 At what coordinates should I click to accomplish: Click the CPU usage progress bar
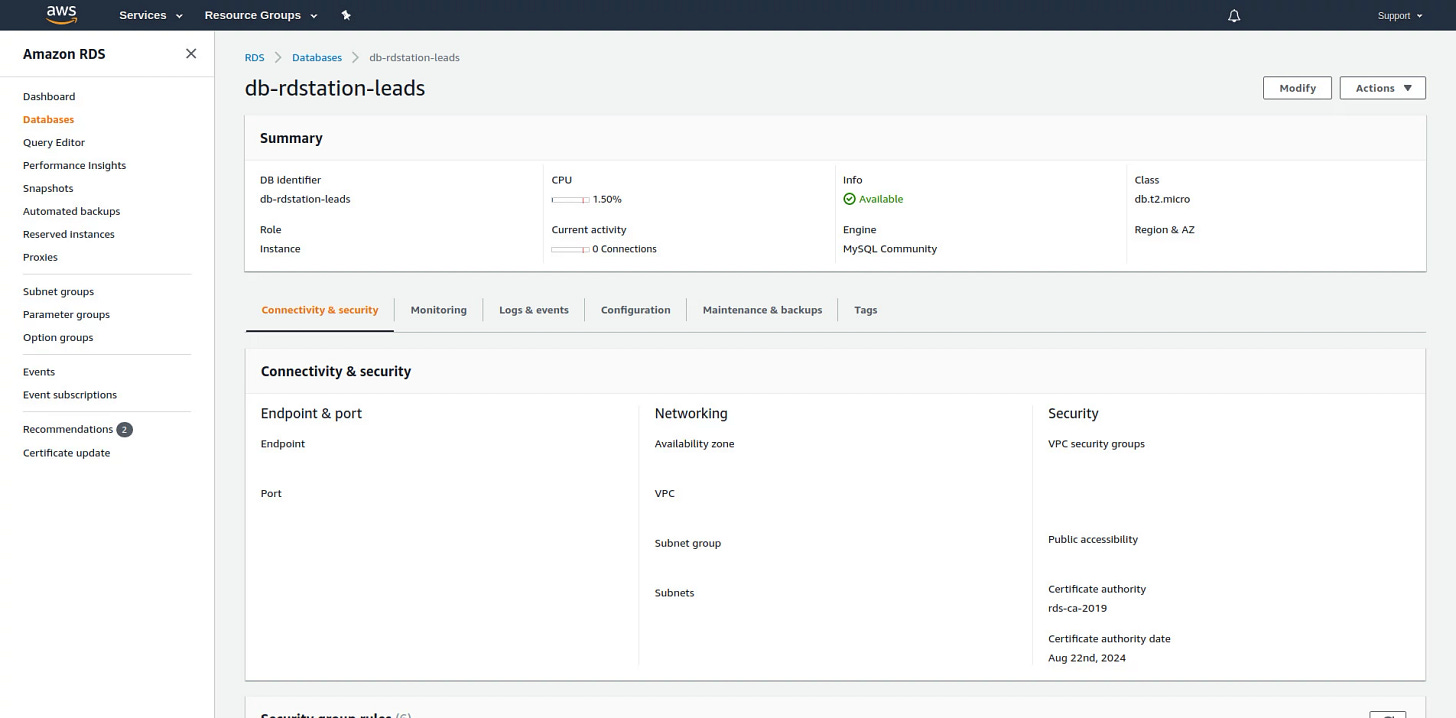point(568,199)
